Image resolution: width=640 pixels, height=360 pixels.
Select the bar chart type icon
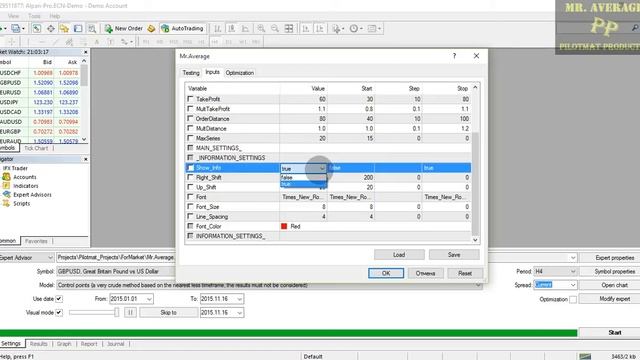218,29
